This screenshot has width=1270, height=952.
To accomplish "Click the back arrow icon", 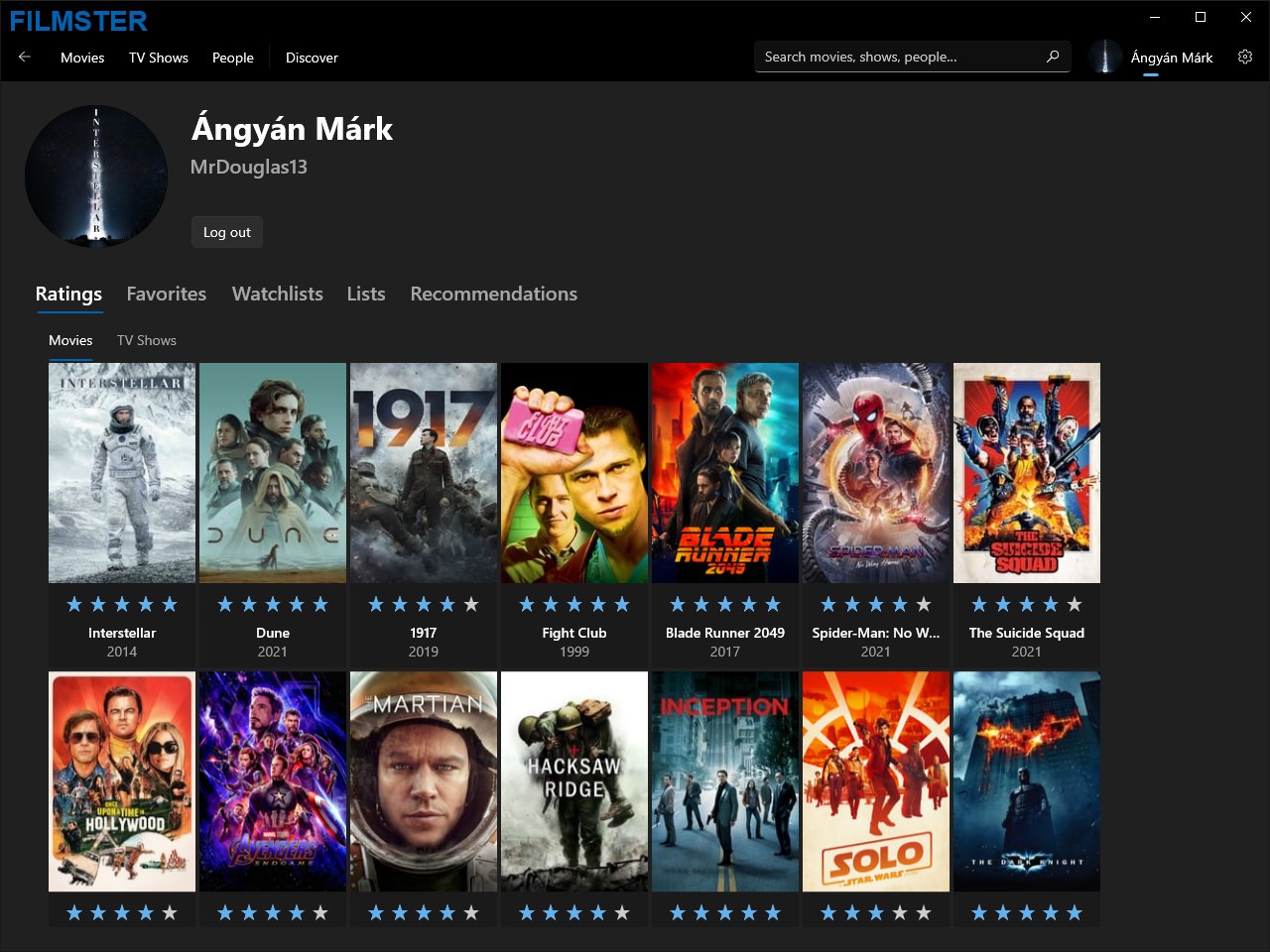I will (x=25, y=58).
